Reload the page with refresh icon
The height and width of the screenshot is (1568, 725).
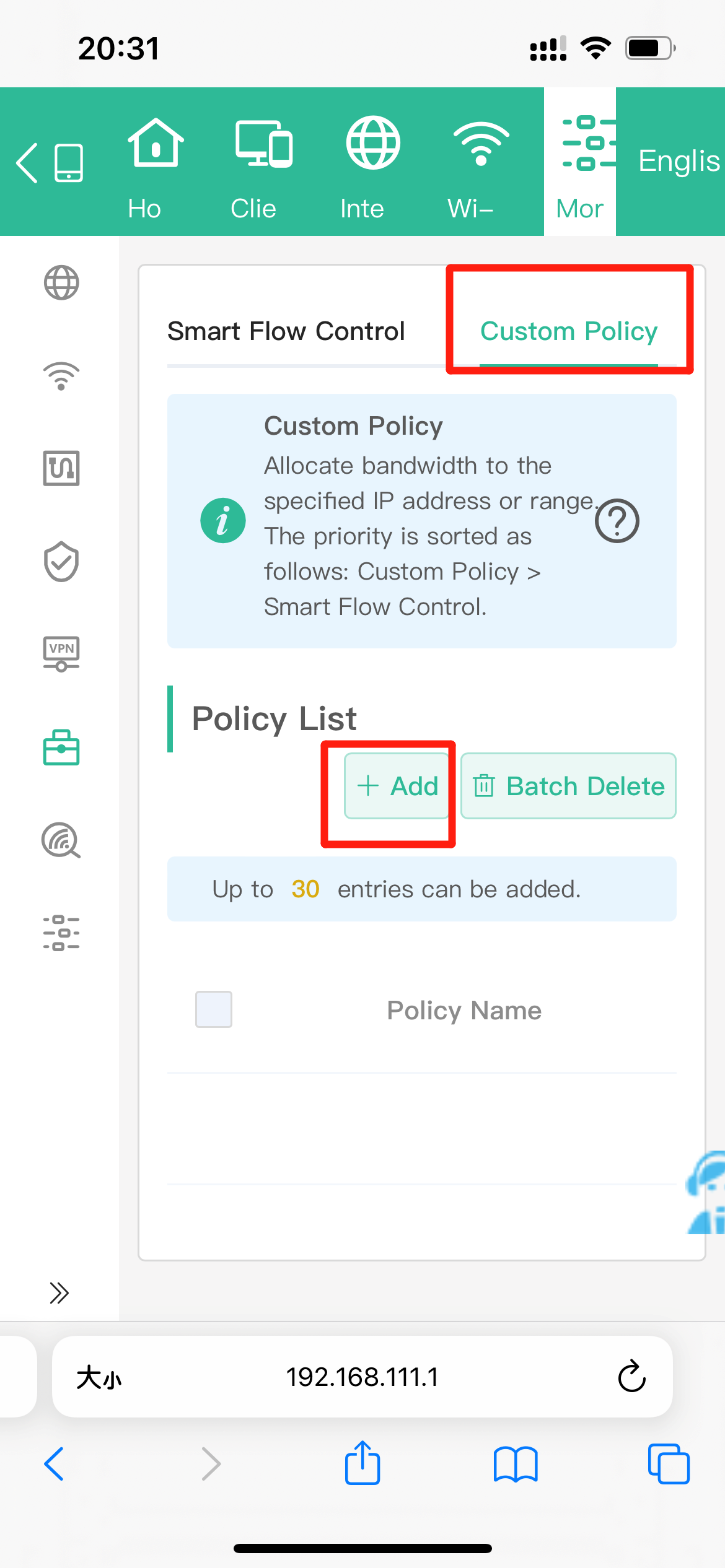[x=631, y=1377]
